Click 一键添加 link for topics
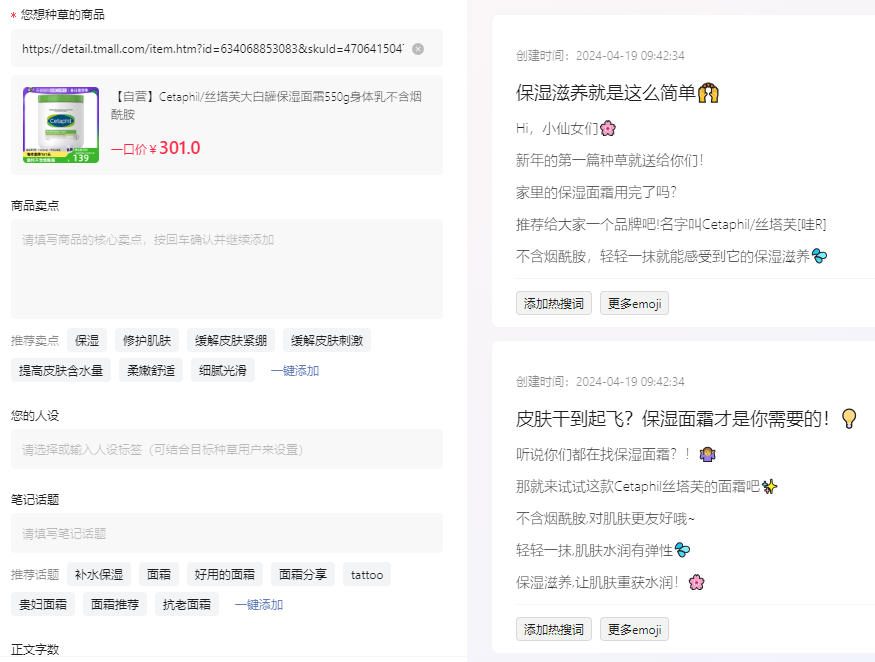The image size is (875, 662). [x=259, y=605]
